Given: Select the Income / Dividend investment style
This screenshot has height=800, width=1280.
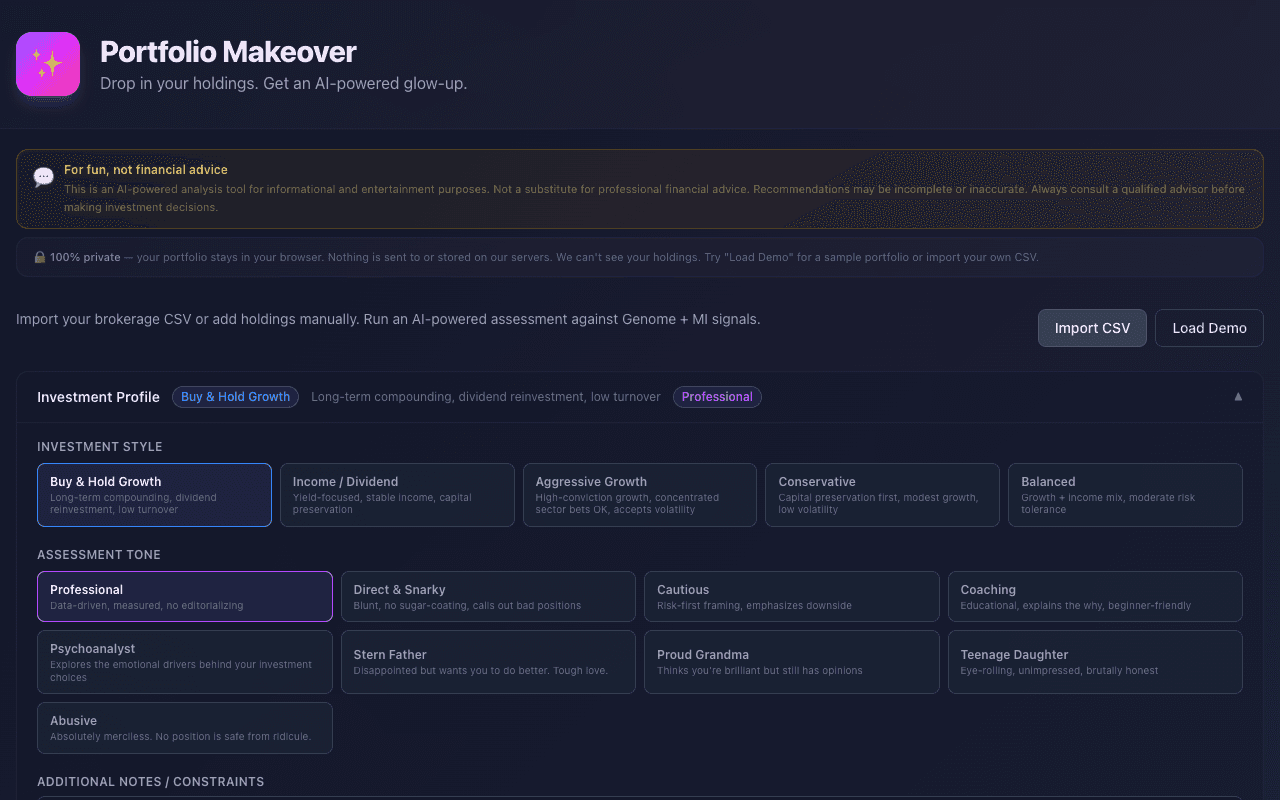Looking at the screenshot, I should click(397, 494).
